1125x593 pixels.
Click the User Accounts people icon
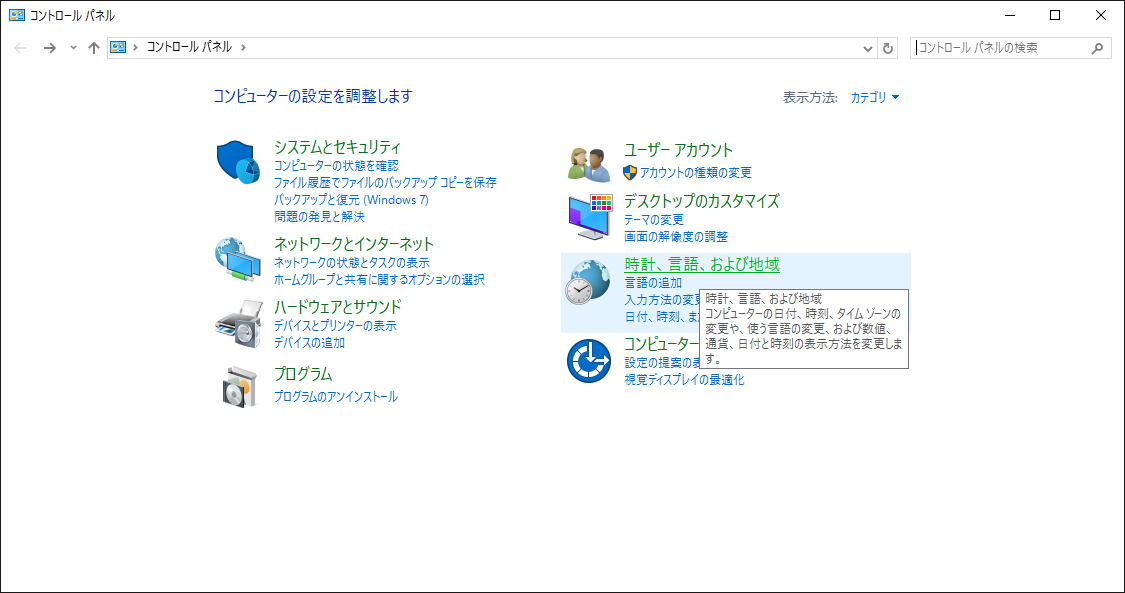tap(588, 162)
